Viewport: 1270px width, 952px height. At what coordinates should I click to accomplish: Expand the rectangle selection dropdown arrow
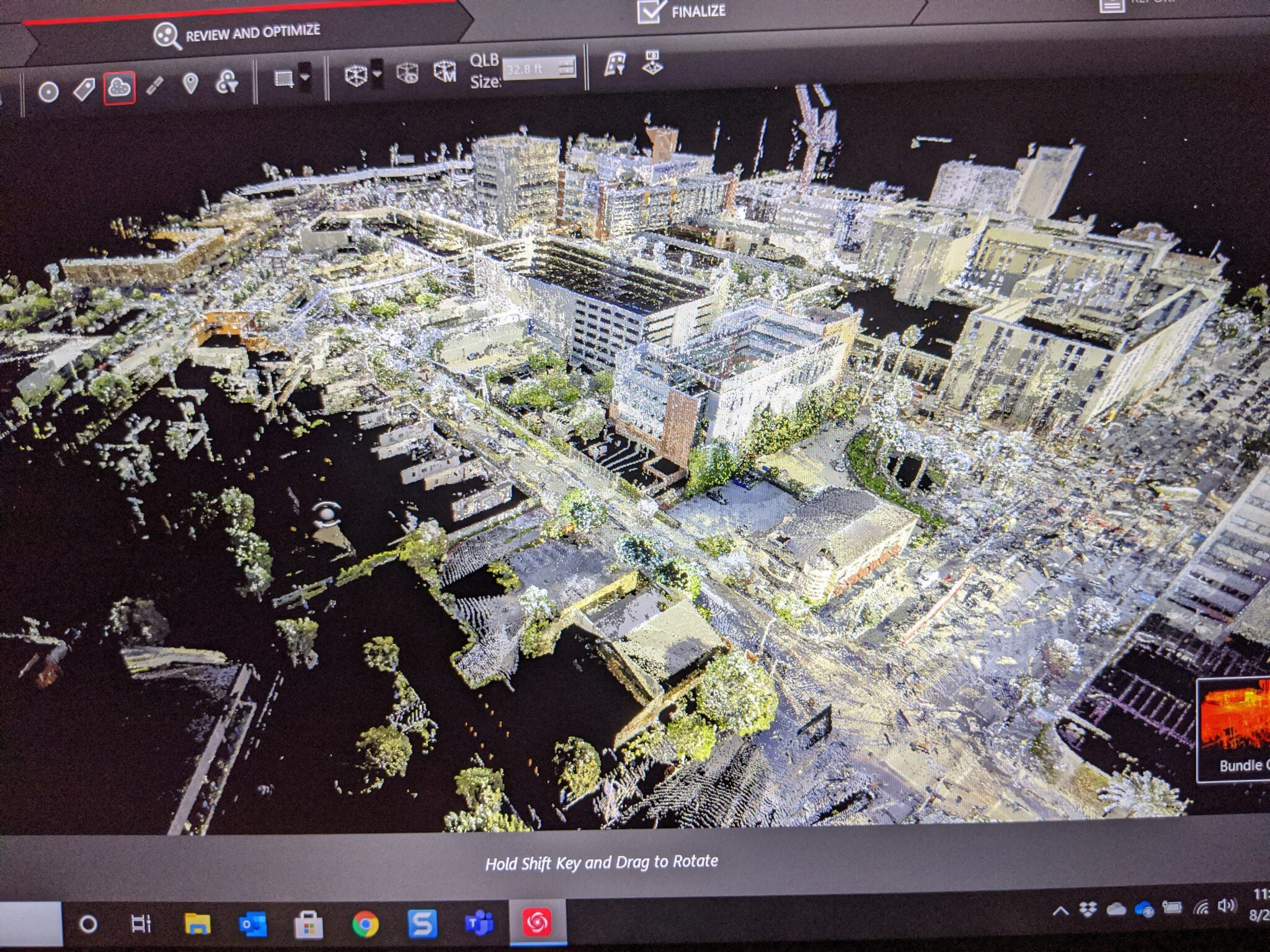[305, 77]
